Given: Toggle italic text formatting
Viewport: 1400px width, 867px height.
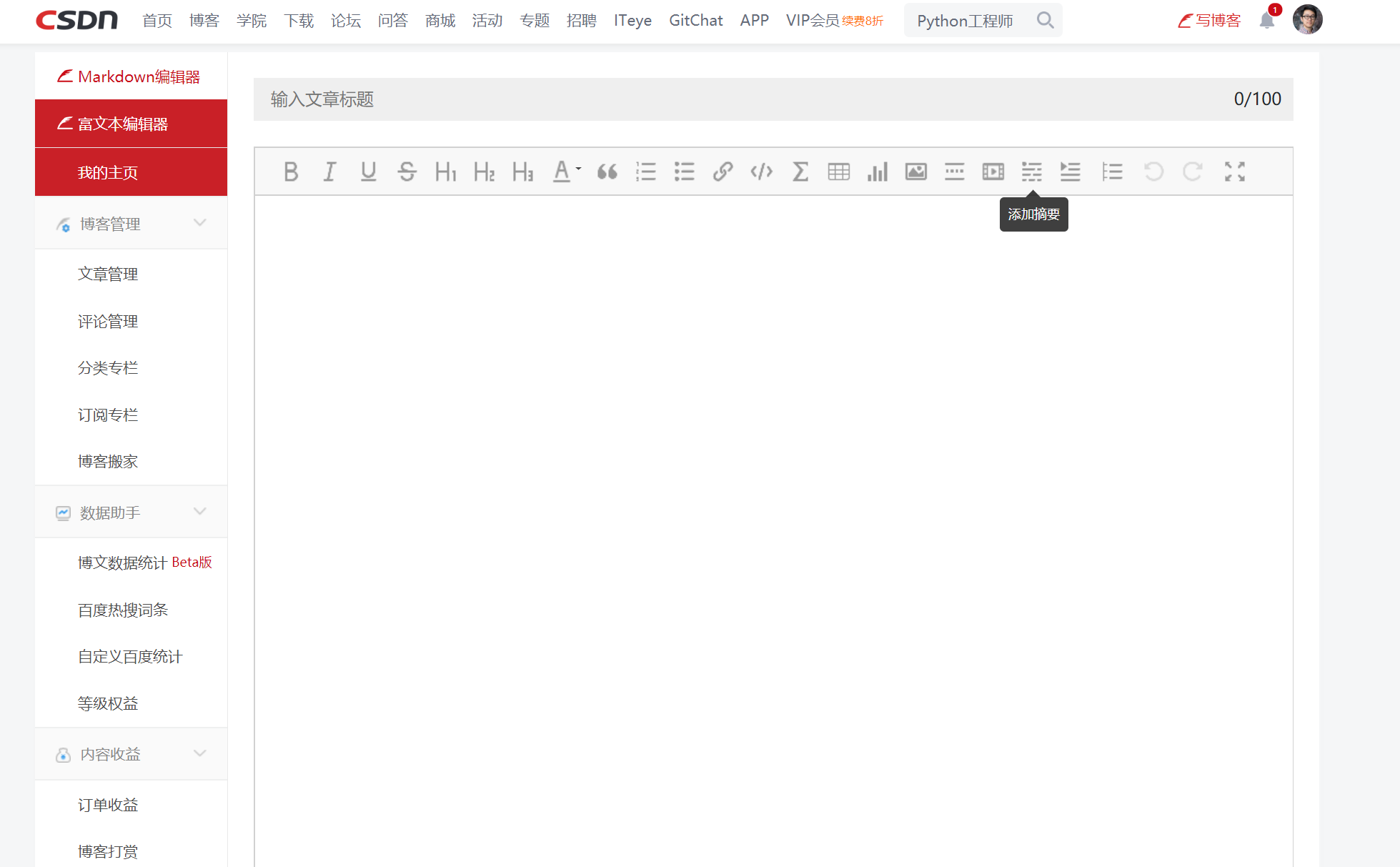Looking at the screenshot, I should click(329, 172).
